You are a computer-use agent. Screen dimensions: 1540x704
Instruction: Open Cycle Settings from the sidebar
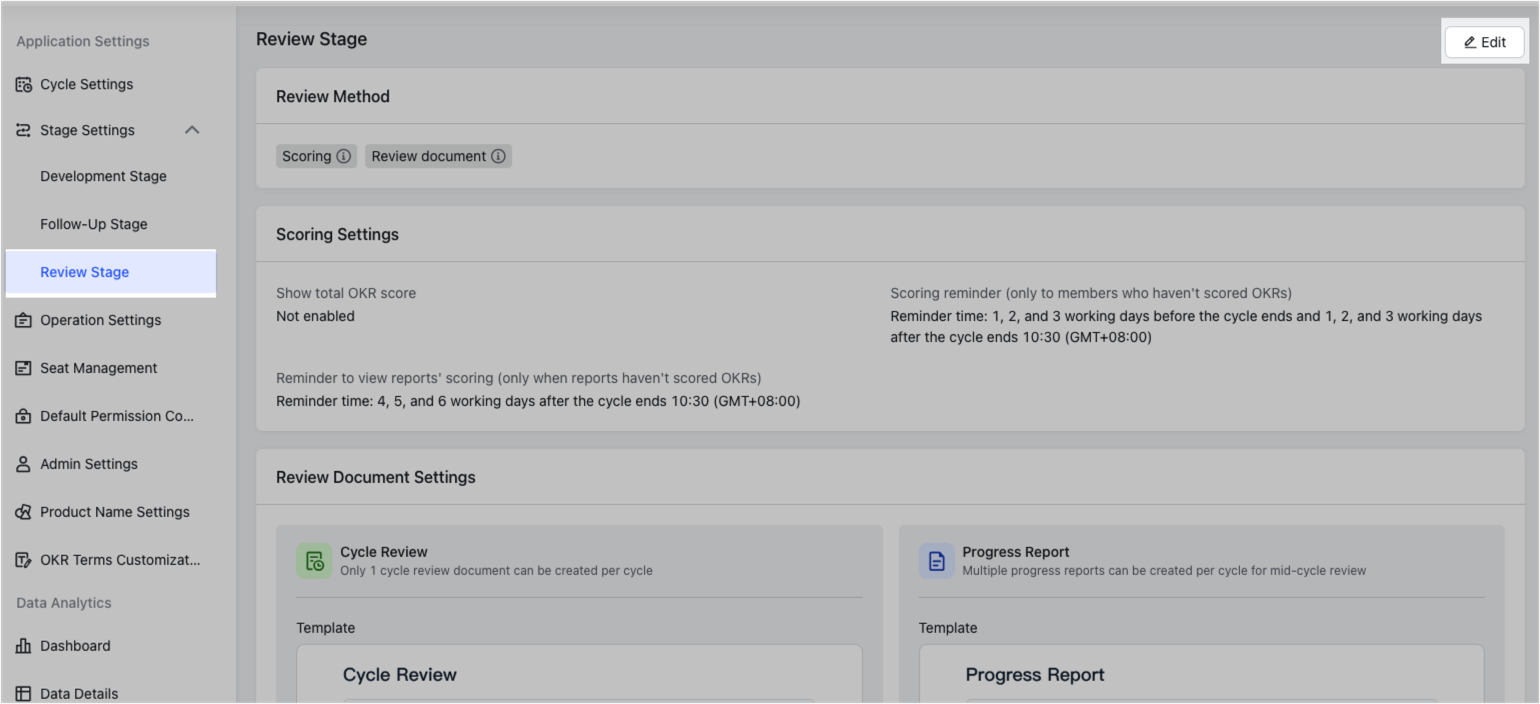[x=86, y=84]
